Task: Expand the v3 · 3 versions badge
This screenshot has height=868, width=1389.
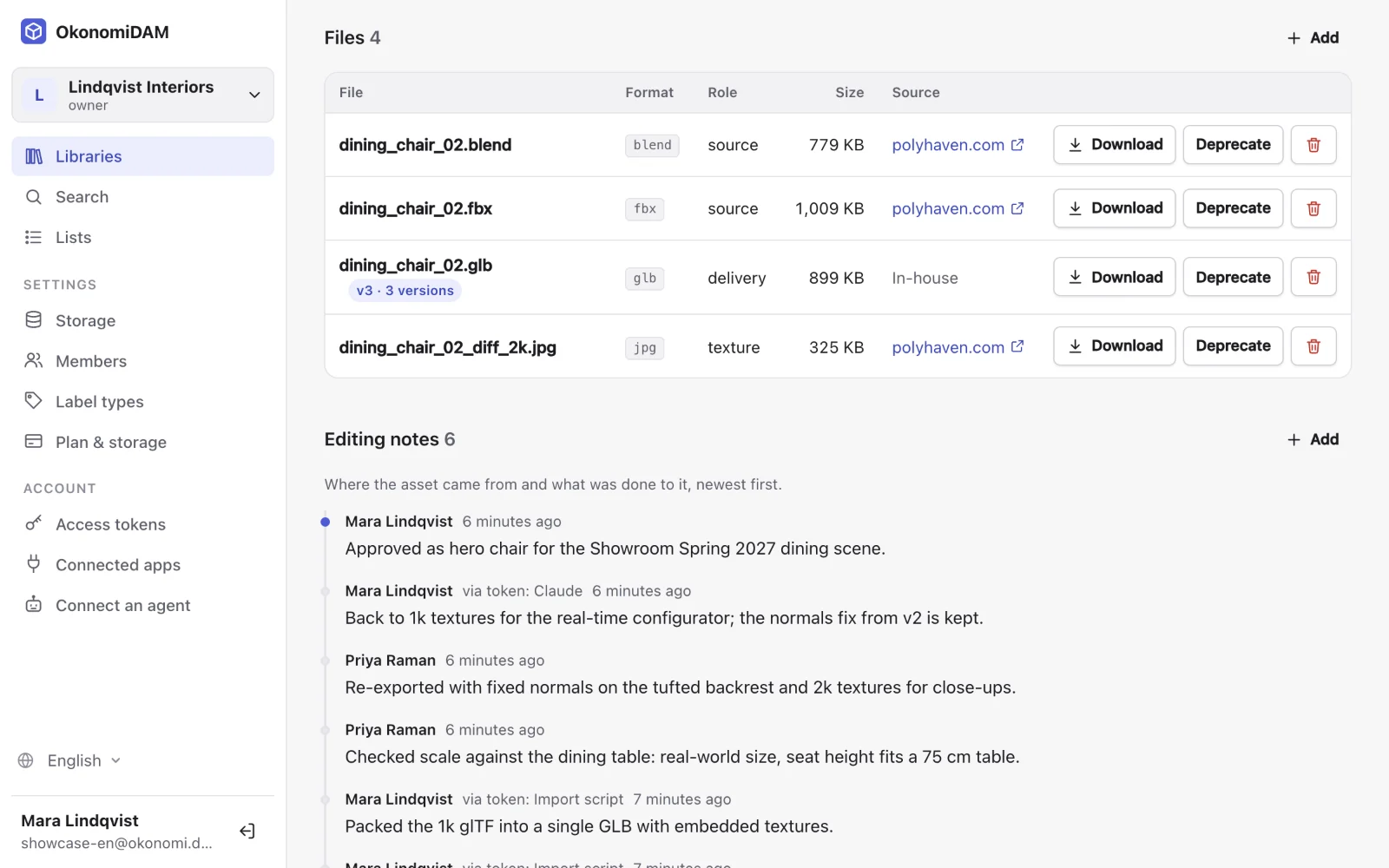Action: [405, 291]
